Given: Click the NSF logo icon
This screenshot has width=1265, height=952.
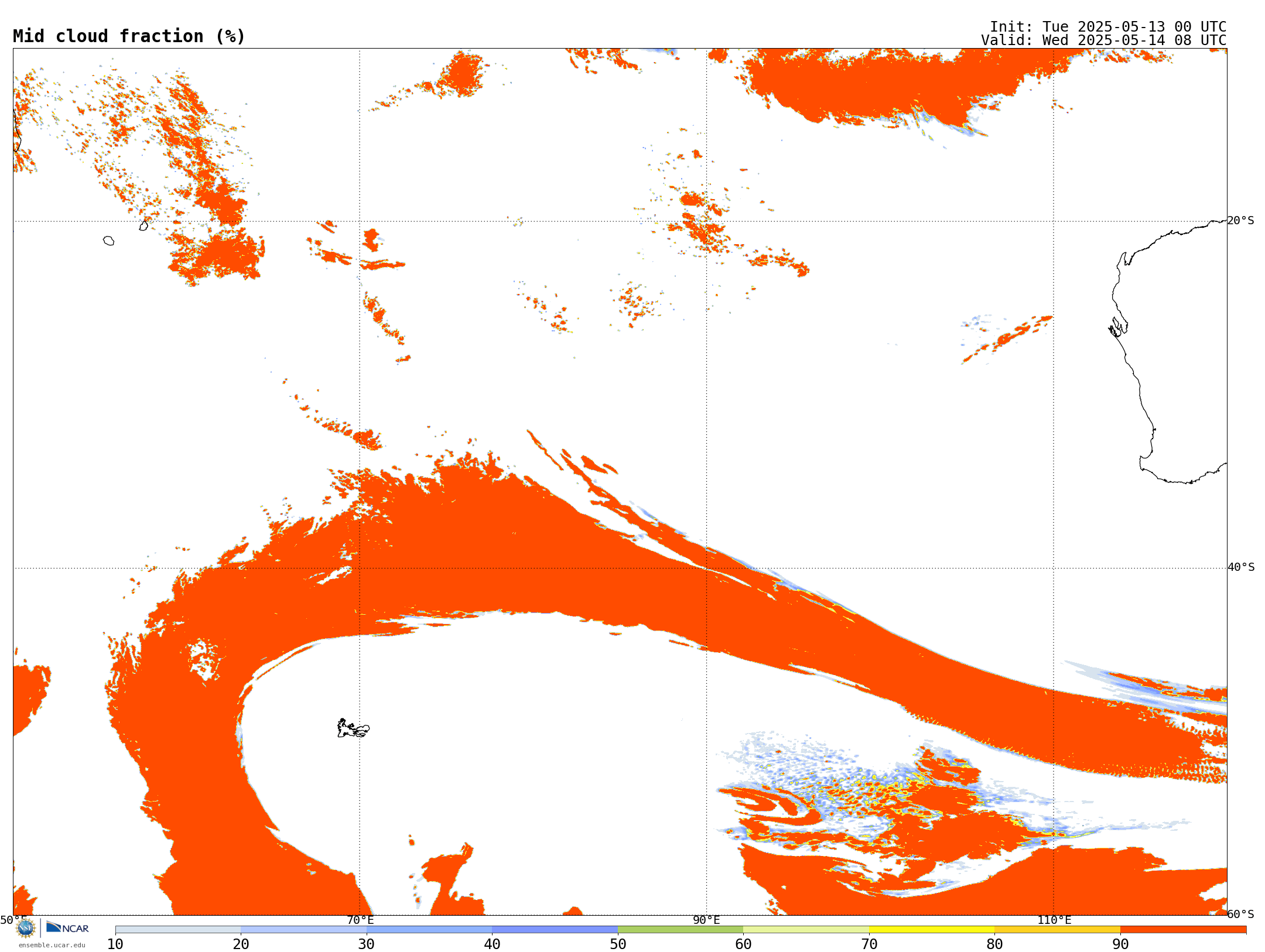Looking at the screenshot, I should [x=26, y=928].
